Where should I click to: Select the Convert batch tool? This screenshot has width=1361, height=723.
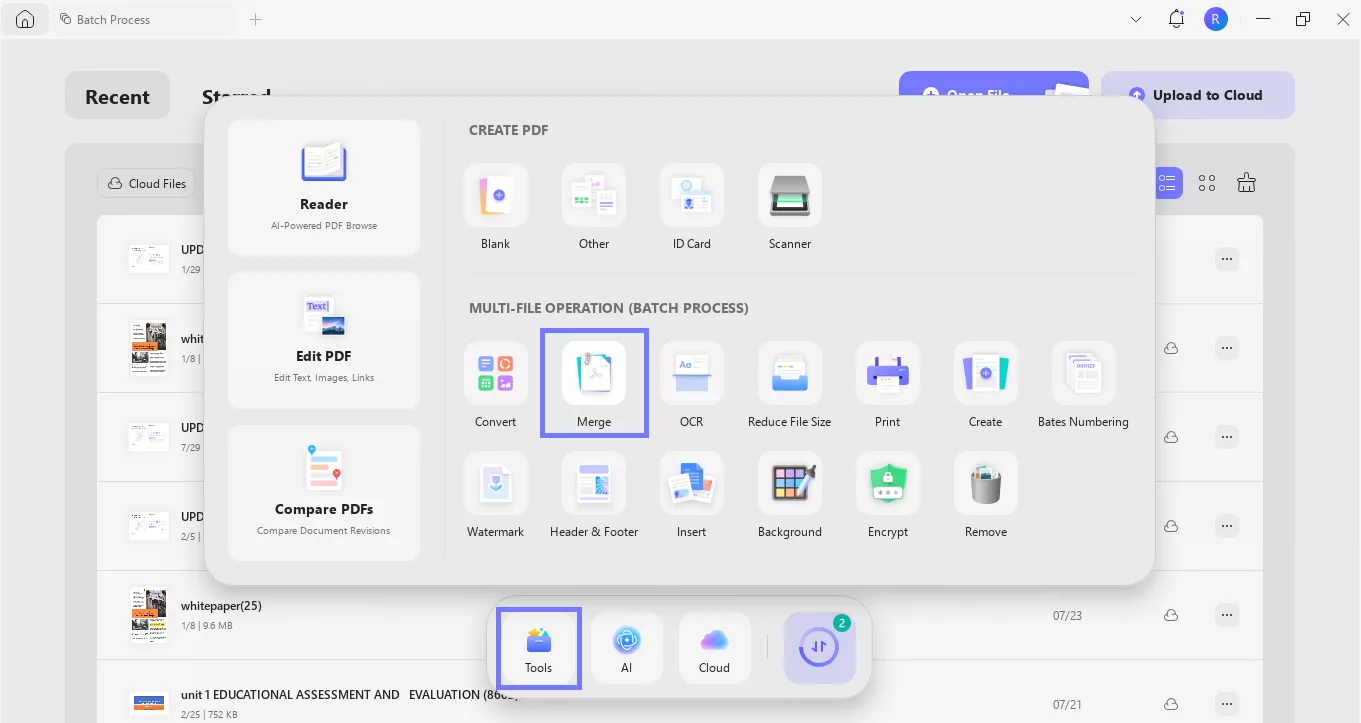pyautogui.click(x=495, y=381)
